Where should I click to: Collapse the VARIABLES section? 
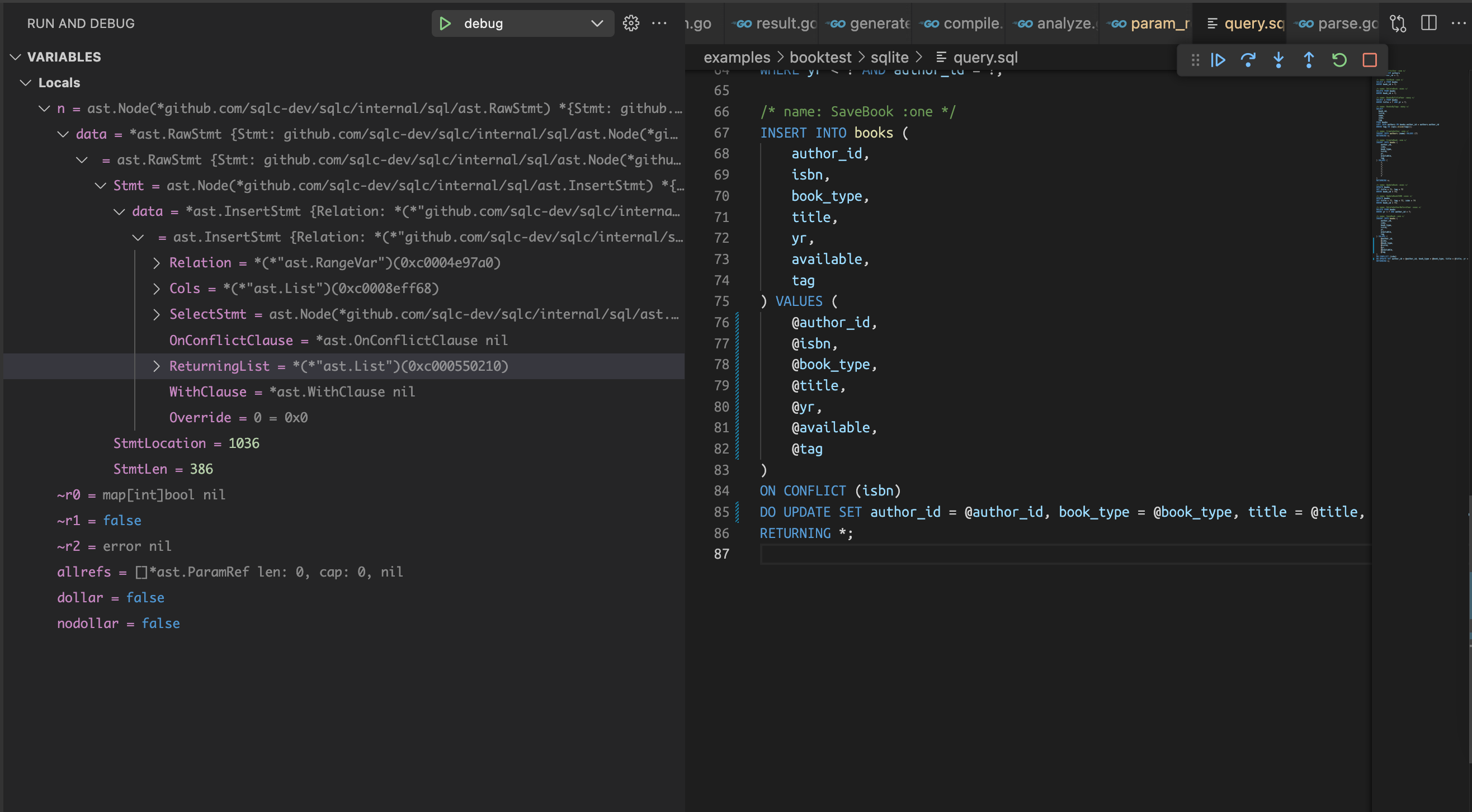pos(16,57)
